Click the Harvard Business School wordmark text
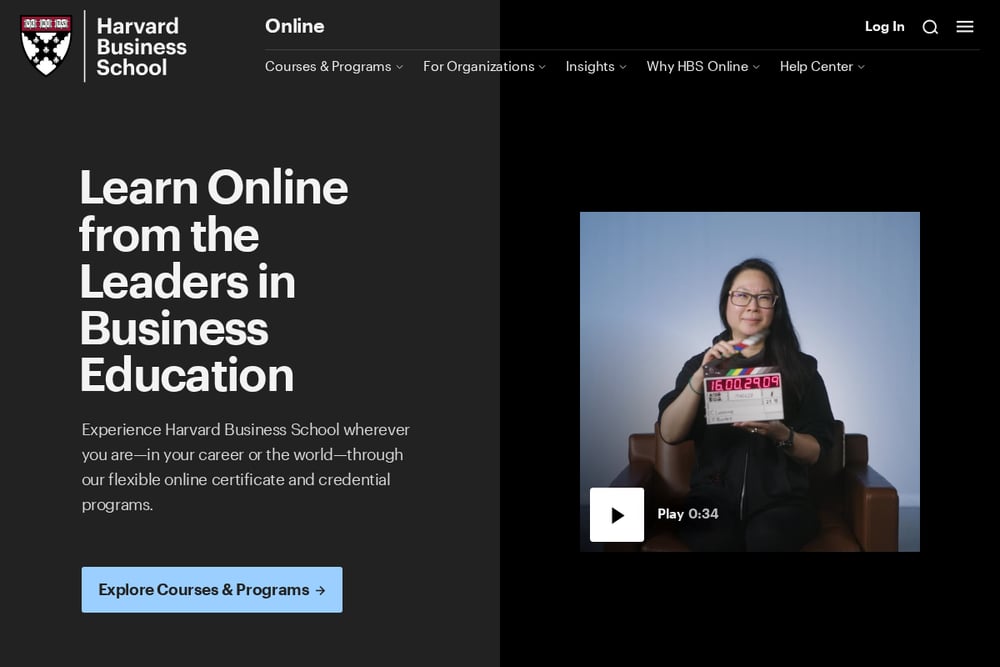Image resolution: width=1000 pixels, height=667 pixels. (141, 47)
